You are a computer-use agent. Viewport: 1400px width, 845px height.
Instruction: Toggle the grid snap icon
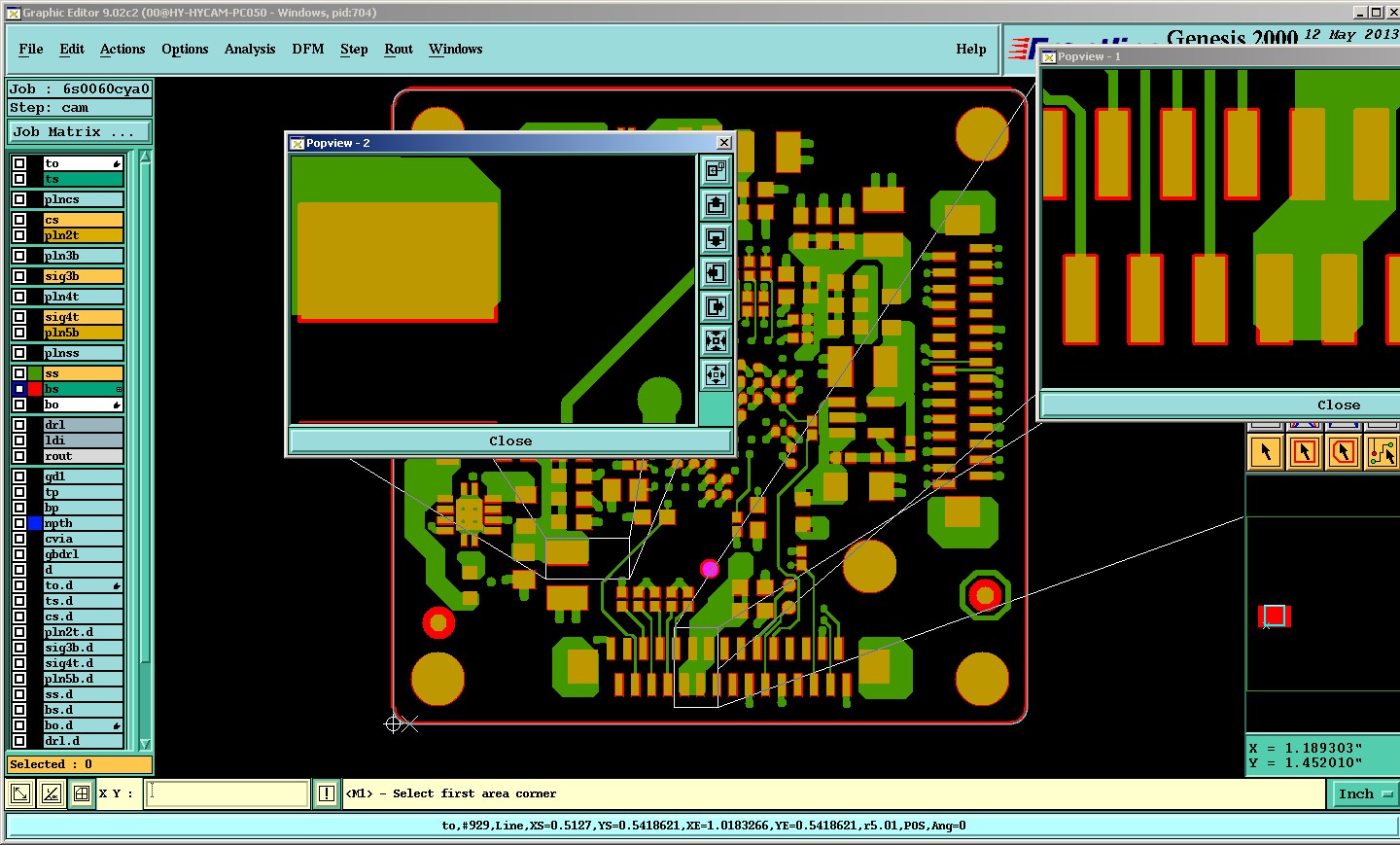coord(82,793)
